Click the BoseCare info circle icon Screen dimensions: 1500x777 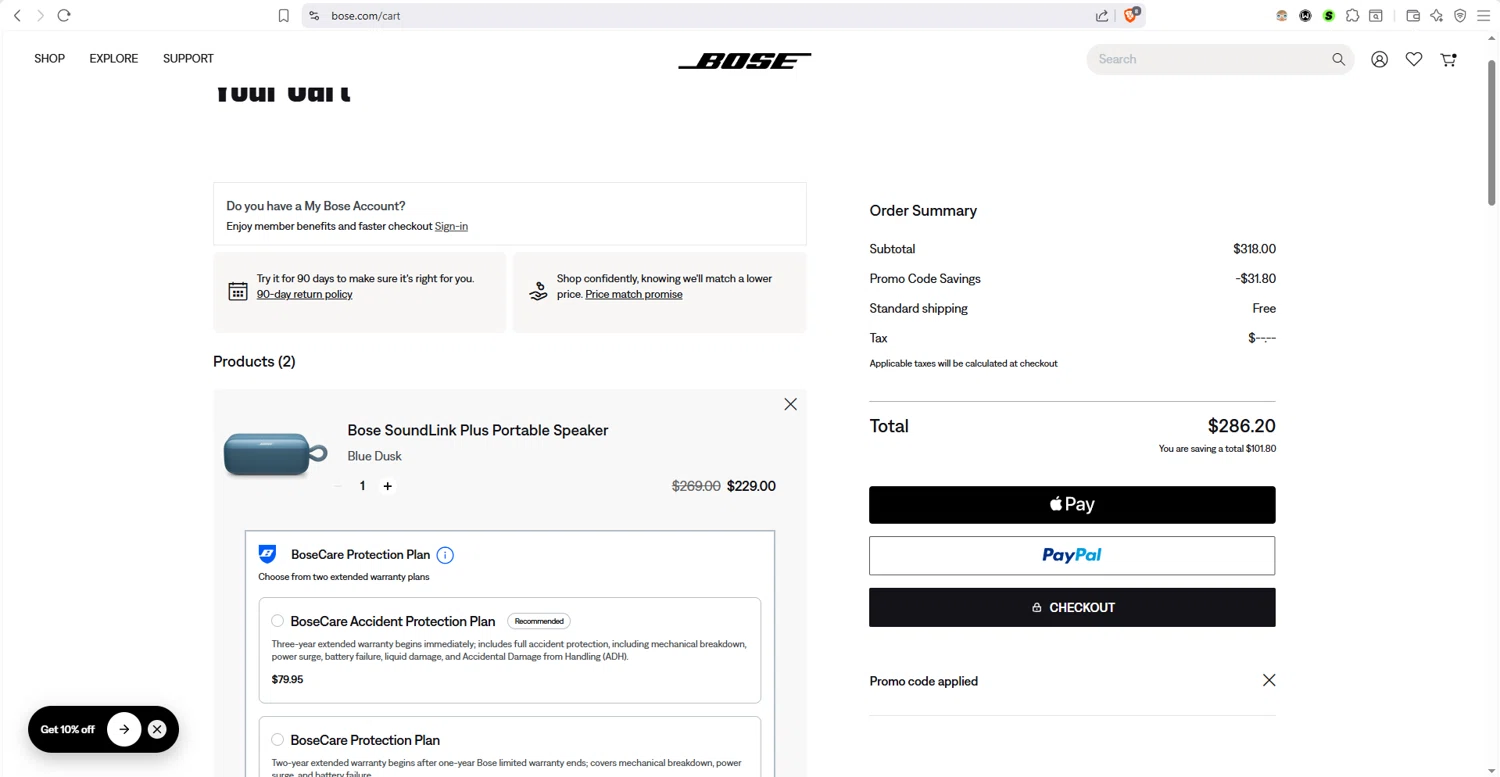(445, 555)
